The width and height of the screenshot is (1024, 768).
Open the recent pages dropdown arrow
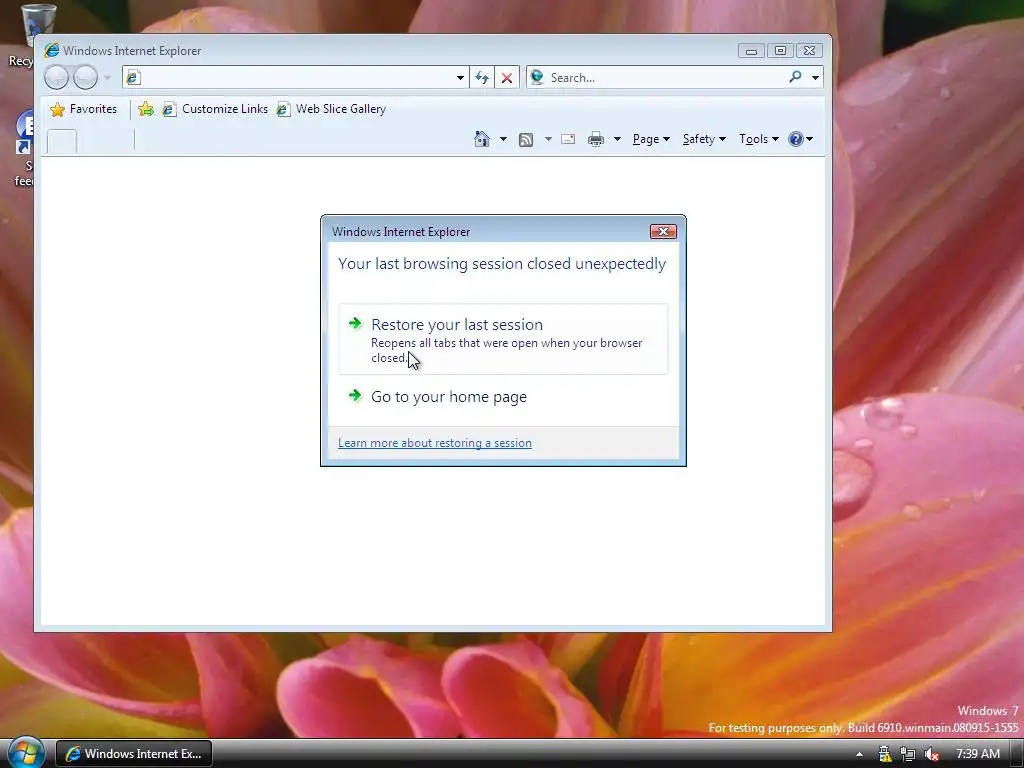tap(107, 78)
